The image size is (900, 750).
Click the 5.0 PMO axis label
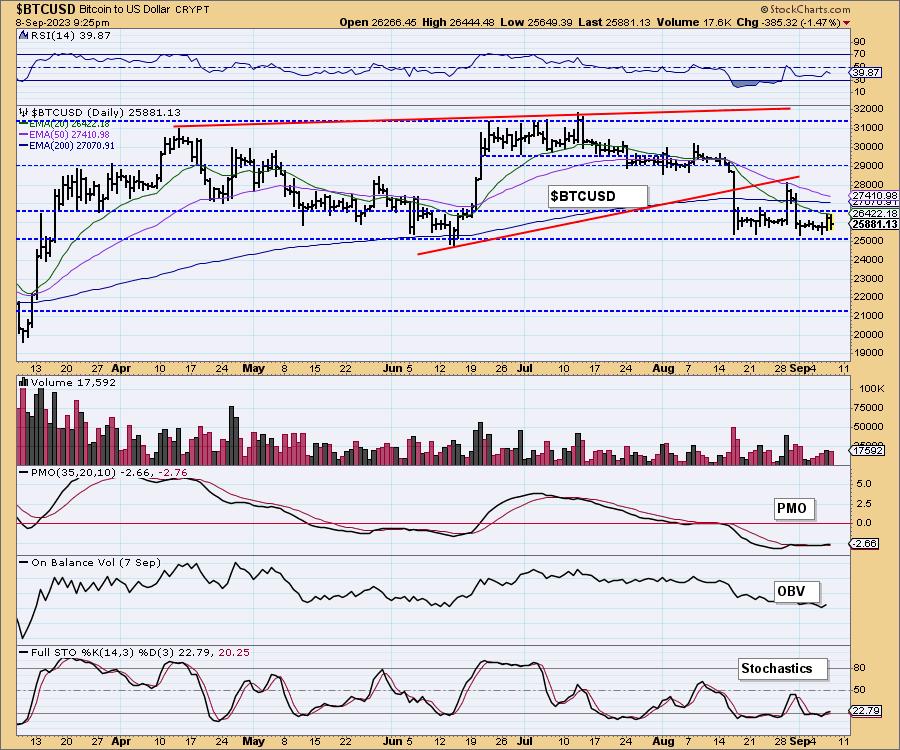point(864,484)
